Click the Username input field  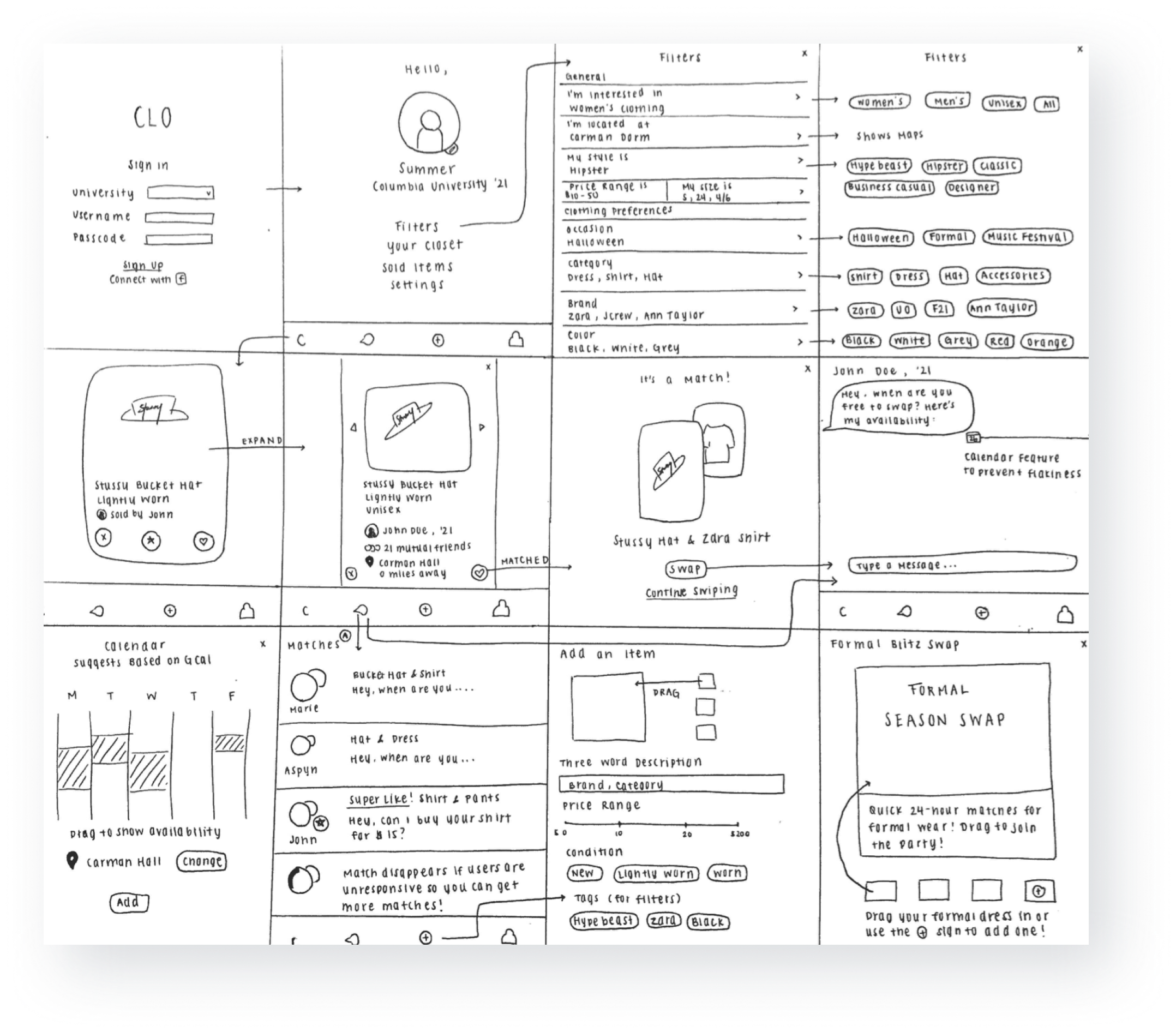[179, 218]
